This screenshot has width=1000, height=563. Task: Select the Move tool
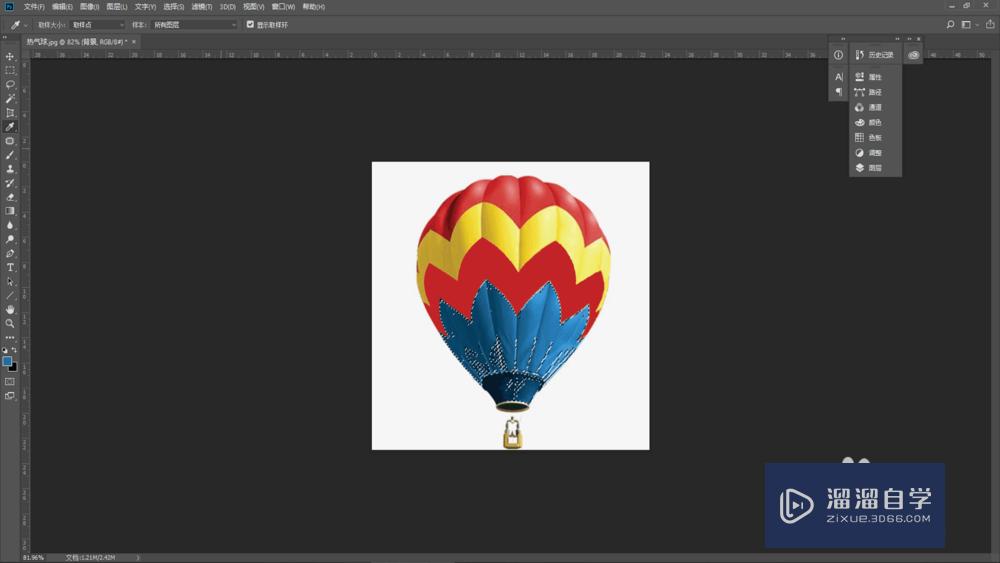10,57
